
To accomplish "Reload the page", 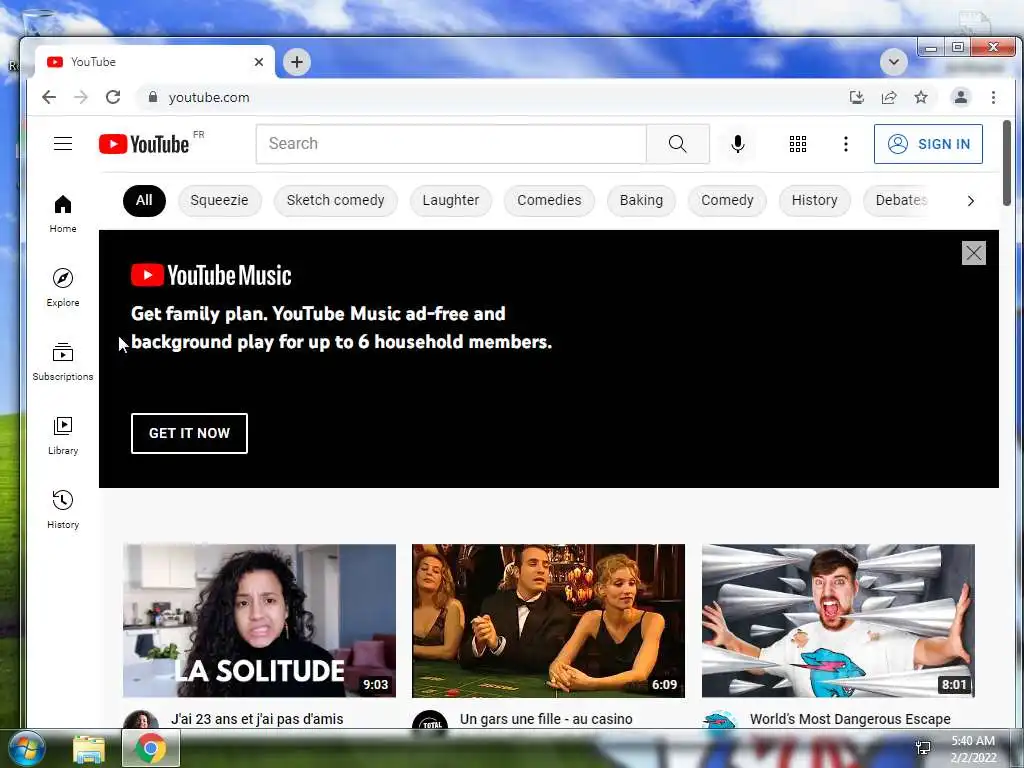I will coord(113,97).
